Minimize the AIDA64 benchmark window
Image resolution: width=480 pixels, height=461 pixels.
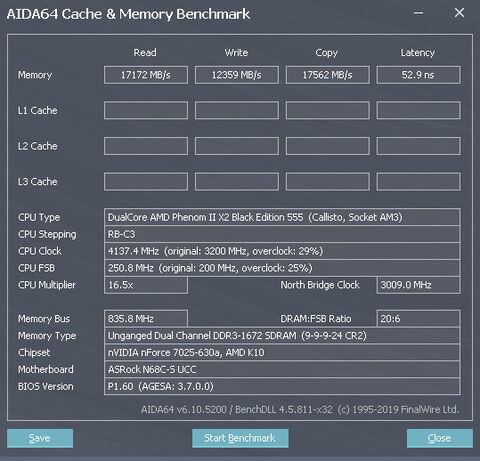(x=418, y=13)
